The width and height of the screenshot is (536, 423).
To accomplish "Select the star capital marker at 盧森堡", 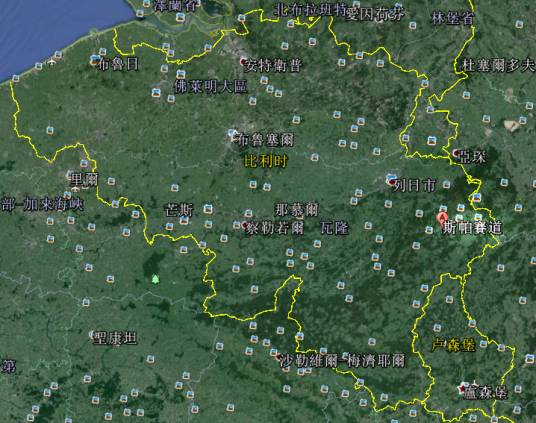I will coord(463,388).
